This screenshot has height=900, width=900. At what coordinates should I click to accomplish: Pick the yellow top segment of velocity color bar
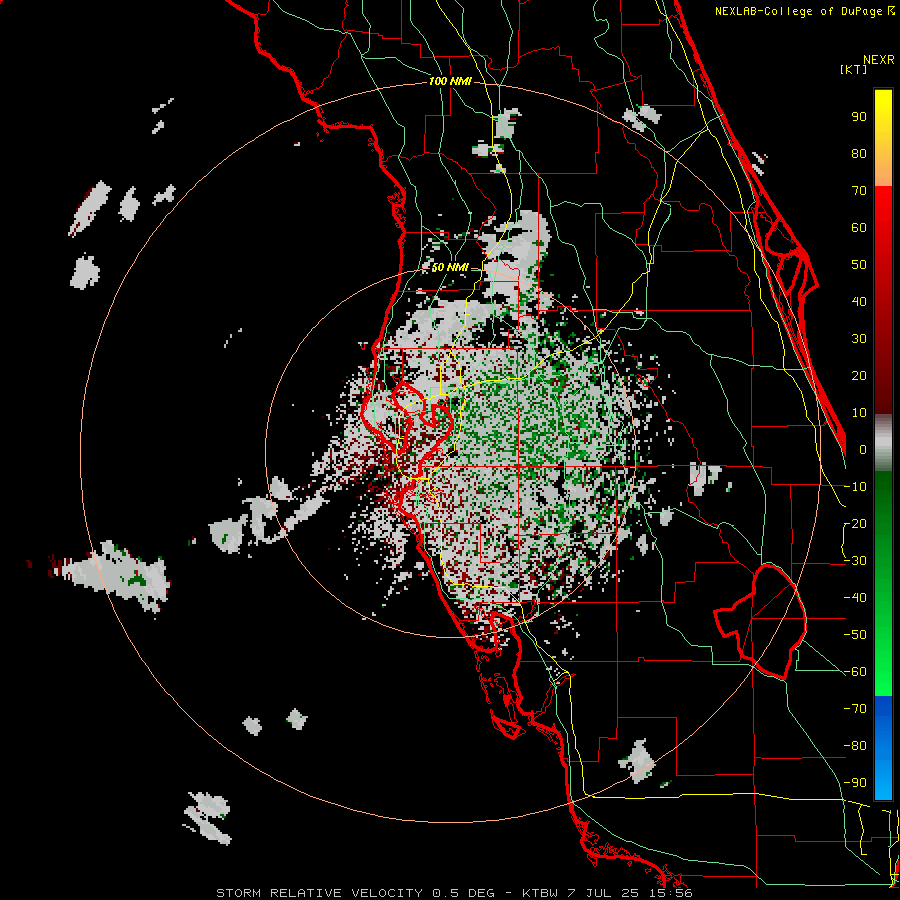tap(883, 138)
